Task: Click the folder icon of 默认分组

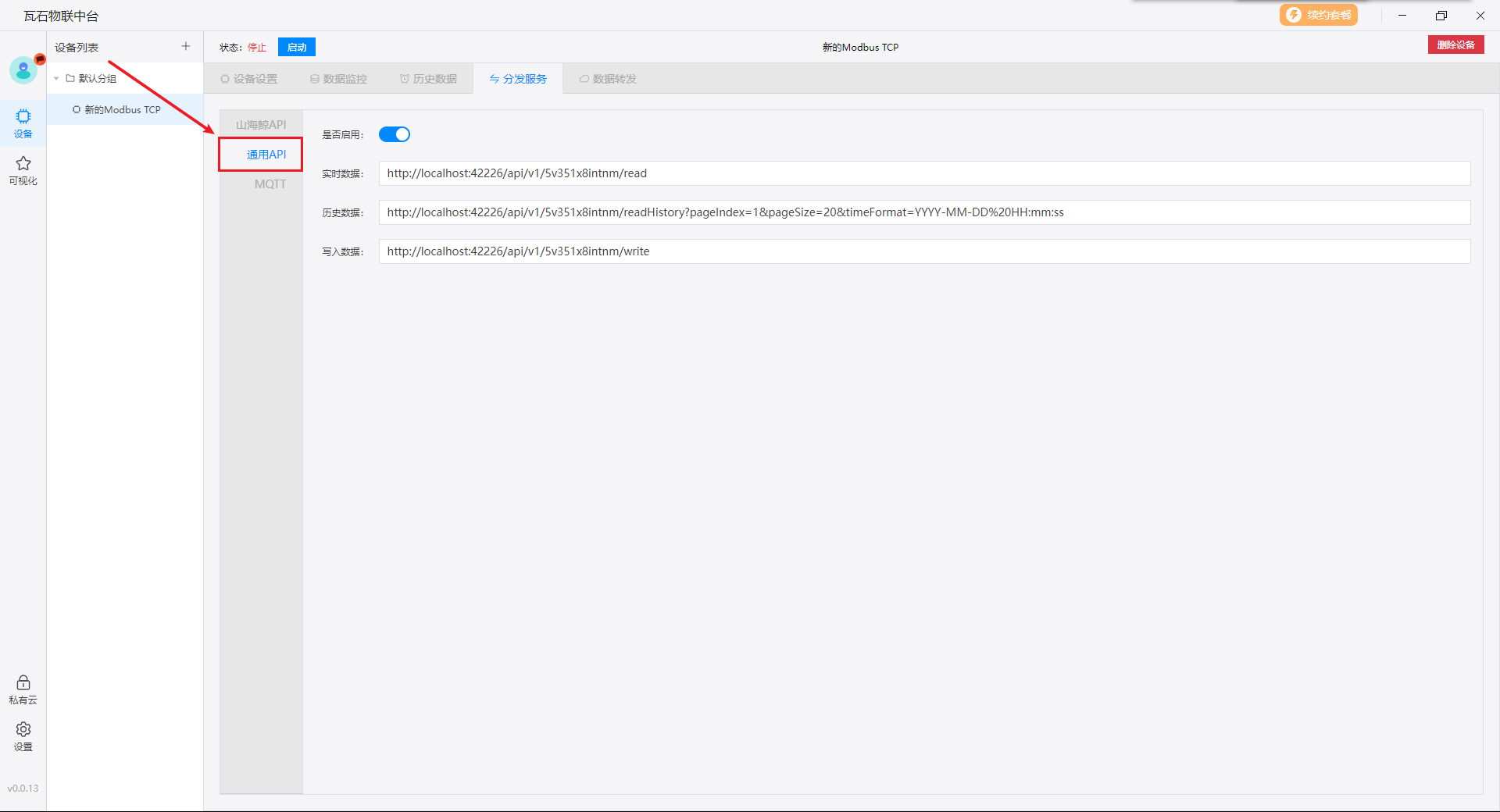Action: click(x=70, y=78)
